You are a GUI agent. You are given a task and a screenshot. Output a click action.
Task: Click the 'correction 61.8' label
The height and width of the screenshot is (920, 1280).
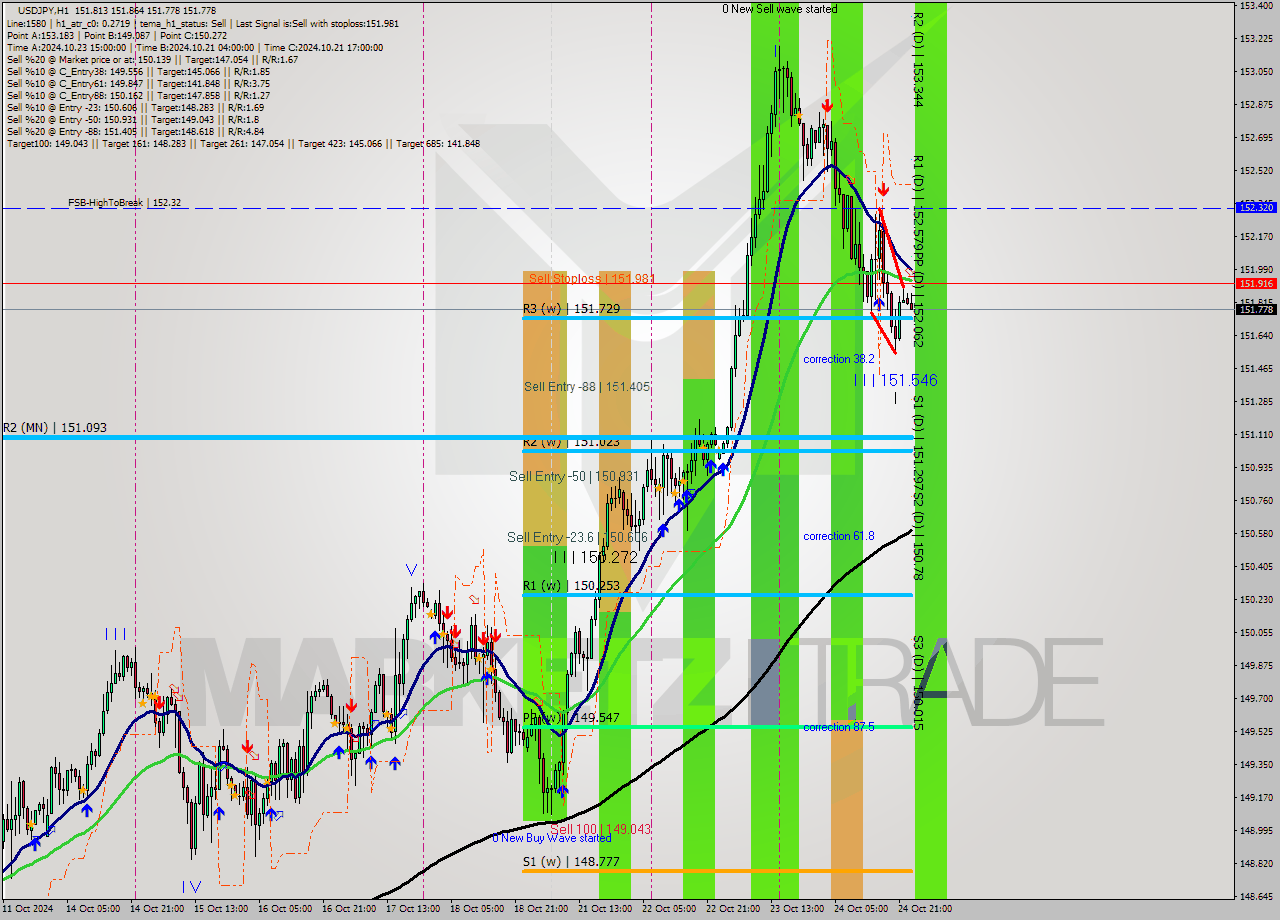pos(839,536)
